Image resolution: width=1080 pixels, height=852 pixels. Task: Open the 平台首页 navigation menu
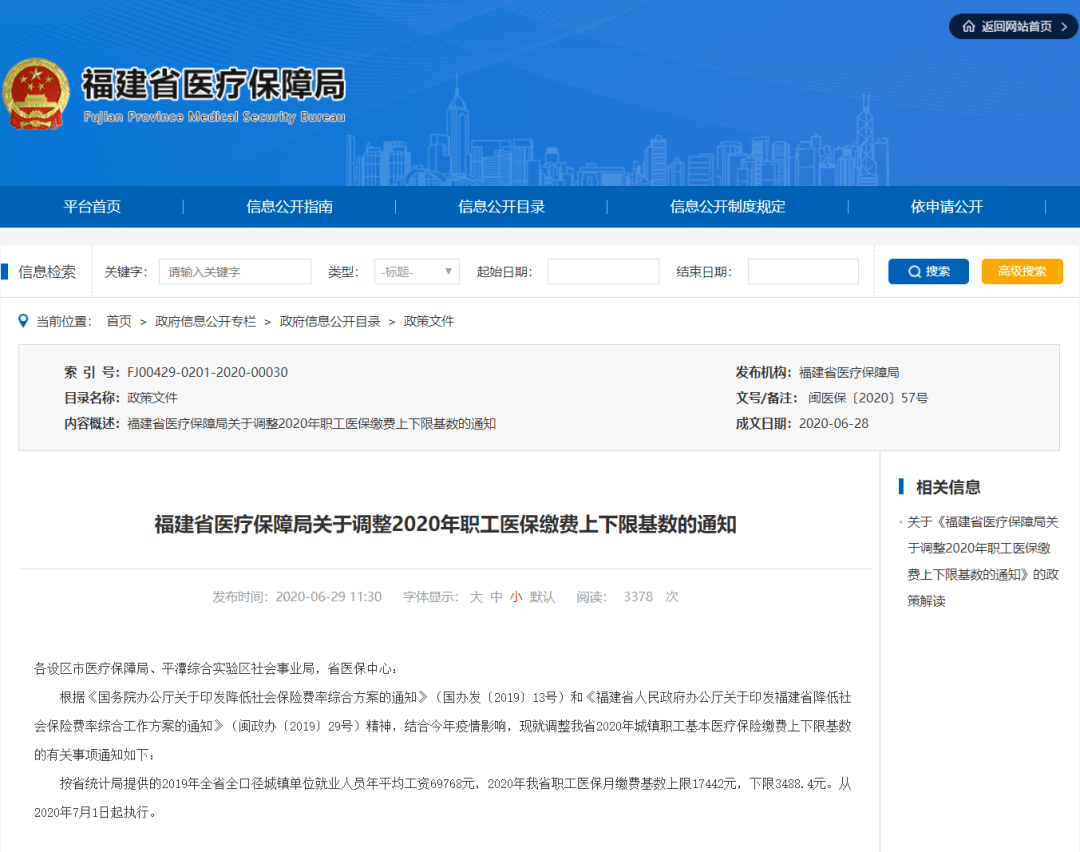(92, 207)
